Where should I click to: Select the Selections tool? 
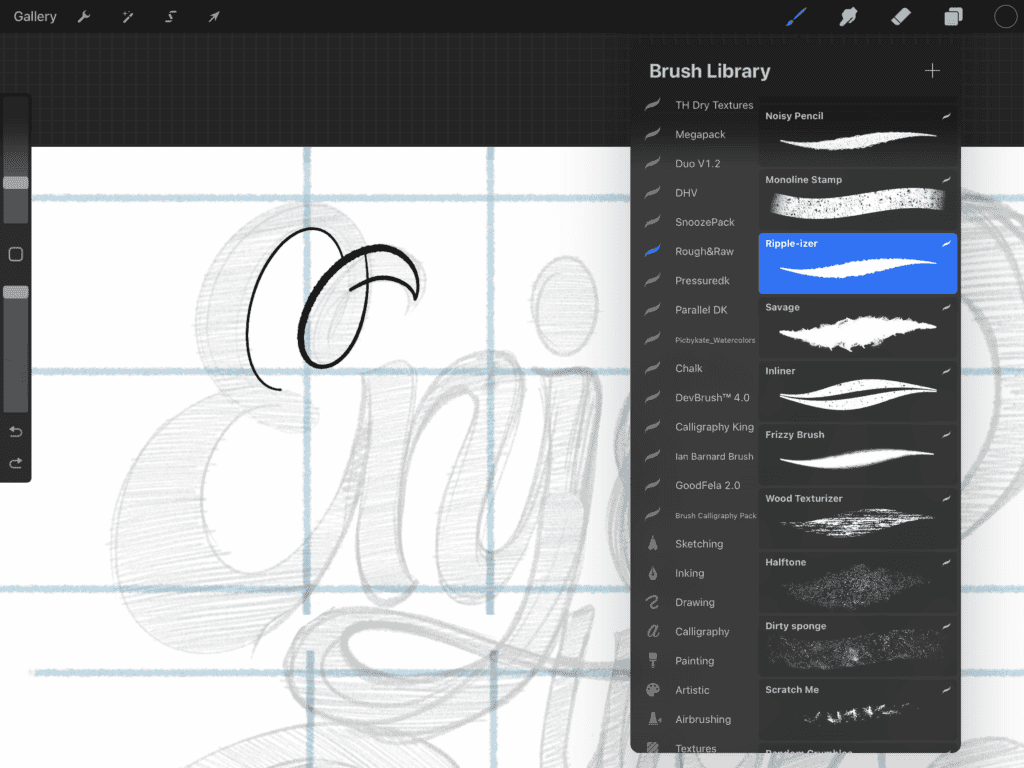pos(169,16)
